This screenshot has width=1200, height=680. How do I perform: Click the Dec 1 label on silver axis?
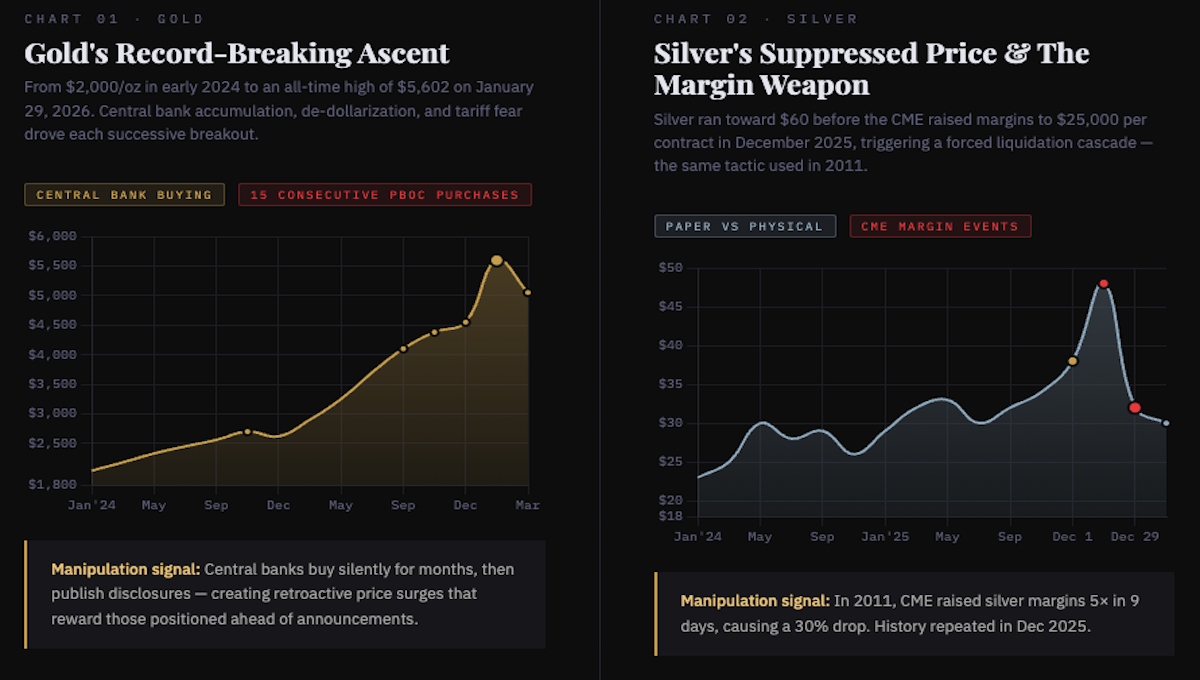[1071, 536]
